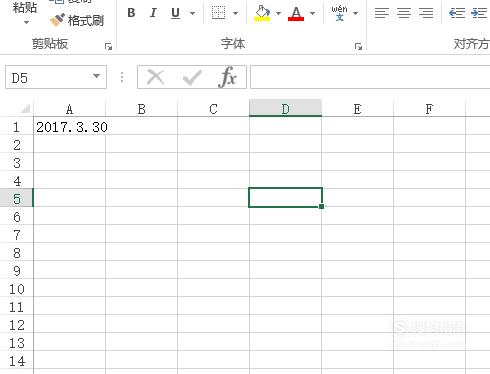Open Paste options dropdown arrow
This screenshot has width=490, height=374.
click(26, 22)
